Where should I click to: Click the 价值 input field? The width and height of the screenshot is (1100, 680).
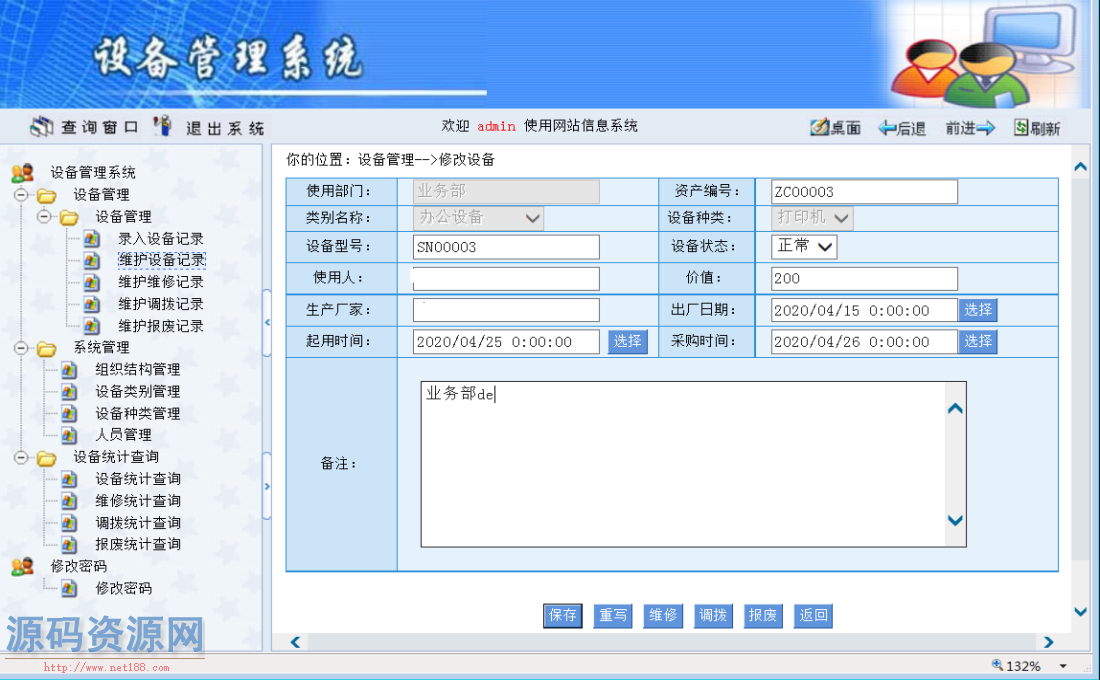(864, 279)
